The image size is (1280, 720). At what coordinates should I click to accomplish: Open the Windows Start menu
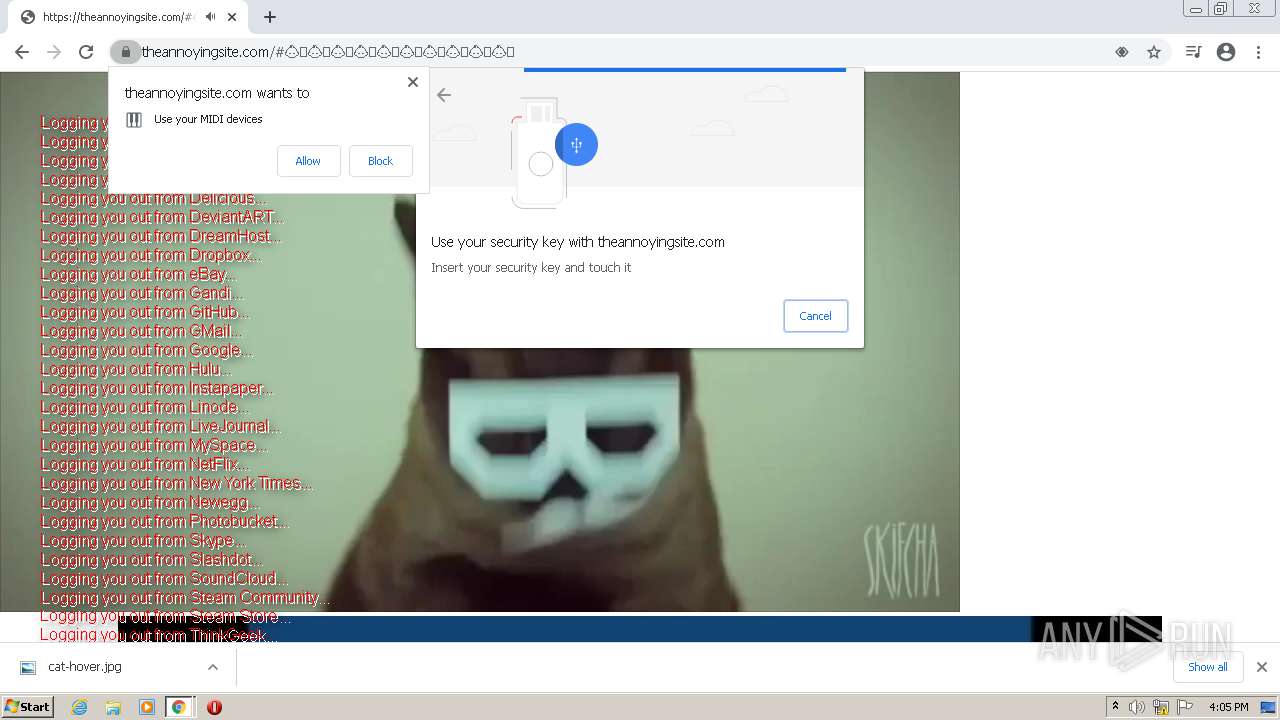point(28,707)
